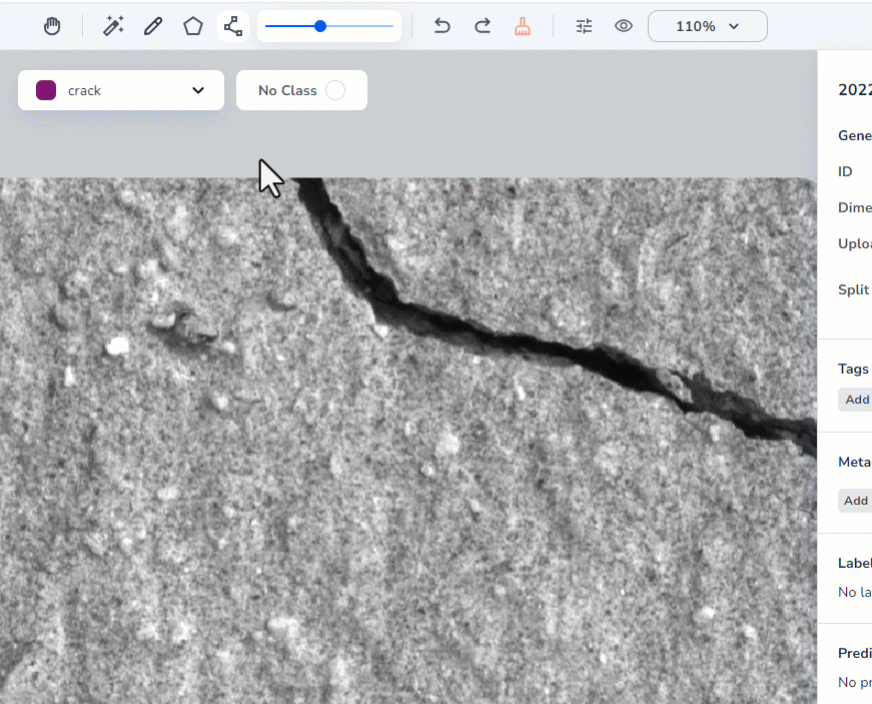
Task: Redo the last undone action
Action: tap(482, 26)
